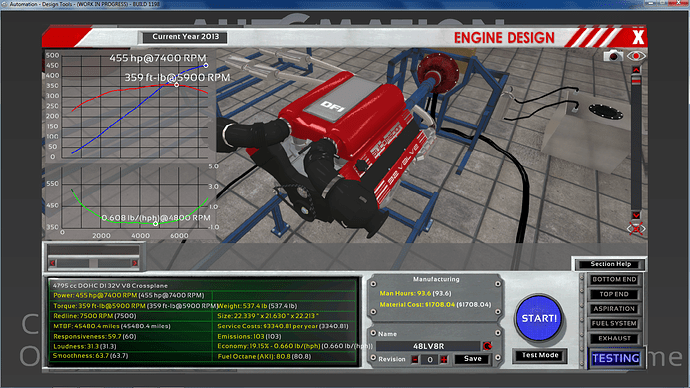Randomize the engine name with red refresh icon
This screenshot has width=690, height=388.
pyautogui.click(x=487, y=346)
